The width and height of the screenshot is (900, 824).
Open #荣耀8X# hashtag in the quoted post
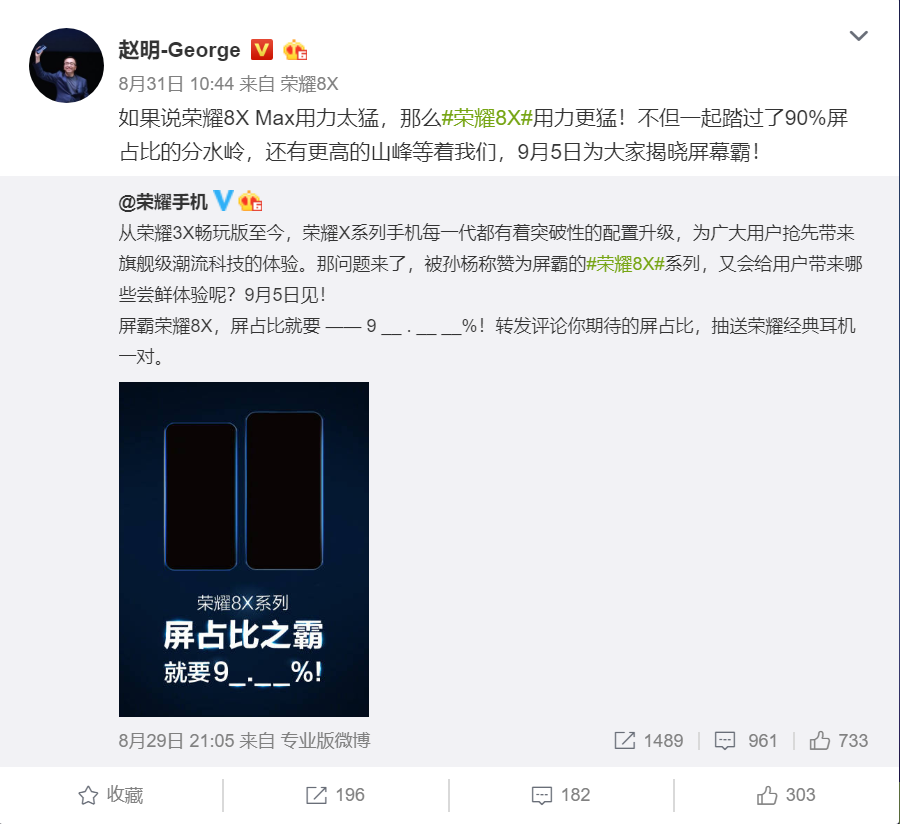(625, 264)
